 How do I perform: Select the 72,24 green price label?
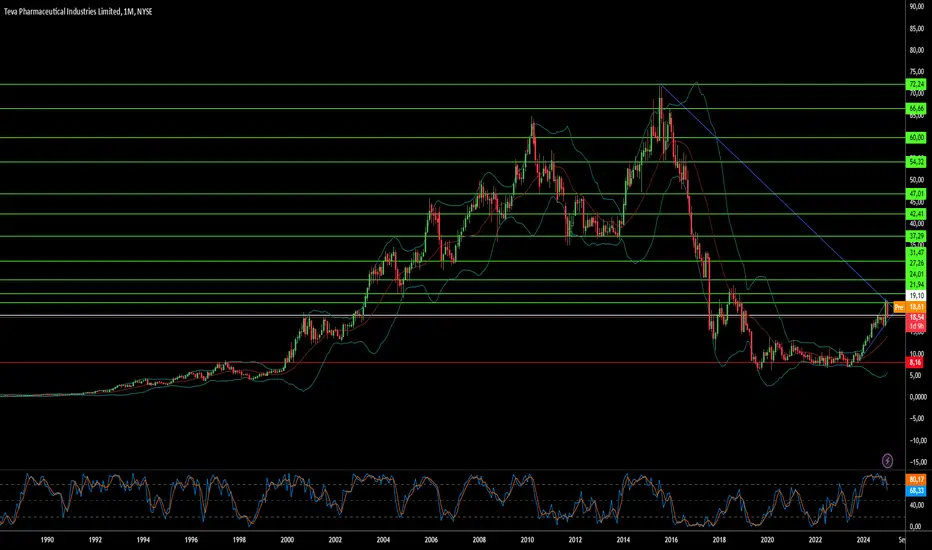pyautogui.click(x=915, y=85)
